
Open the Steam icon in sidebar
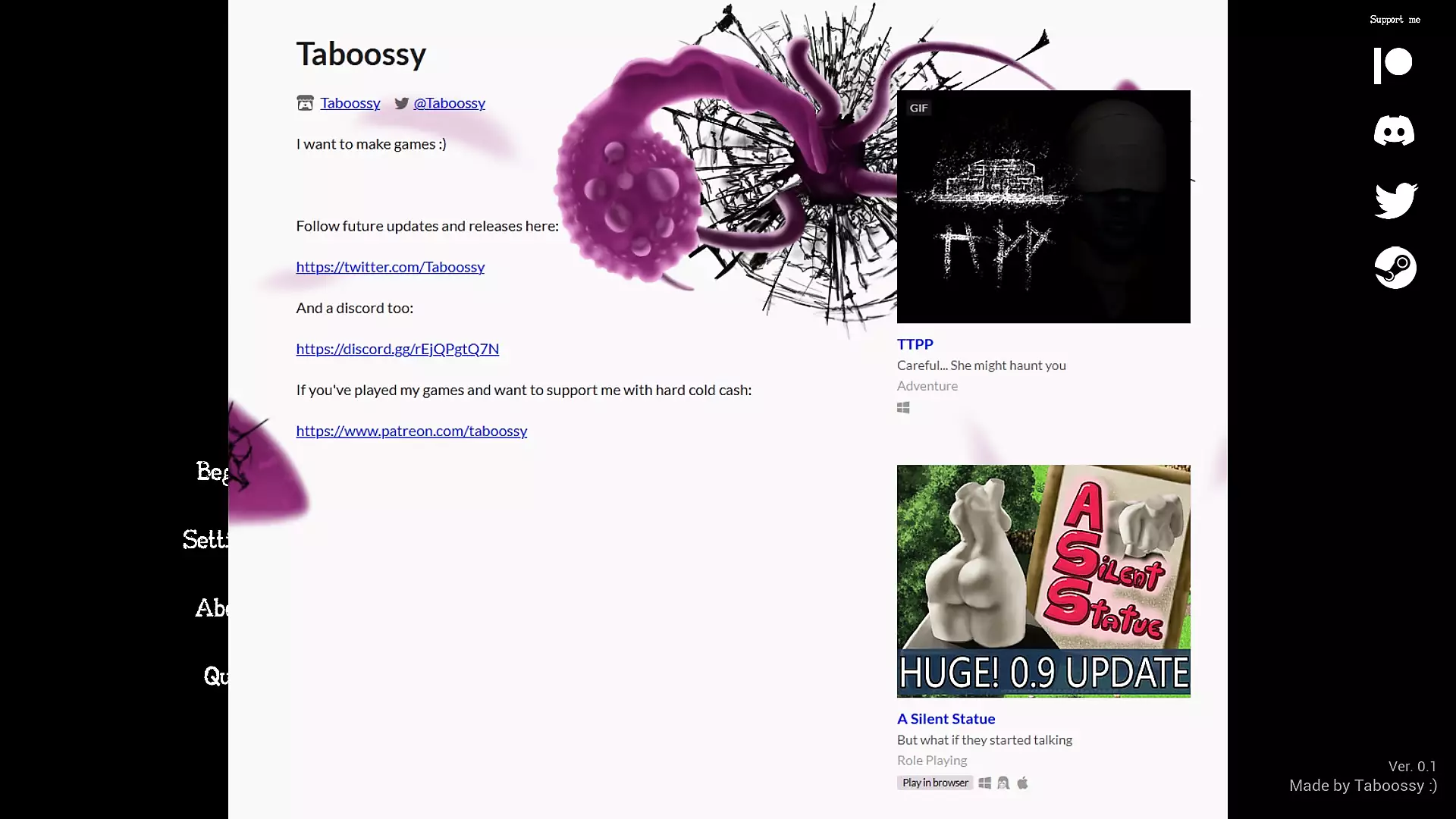[x=1395, y=268]
